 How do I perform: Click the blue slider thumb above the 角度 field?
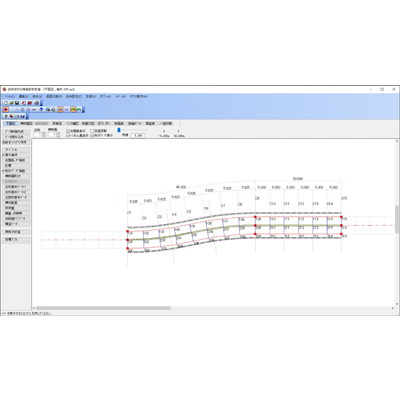(119, 130)
